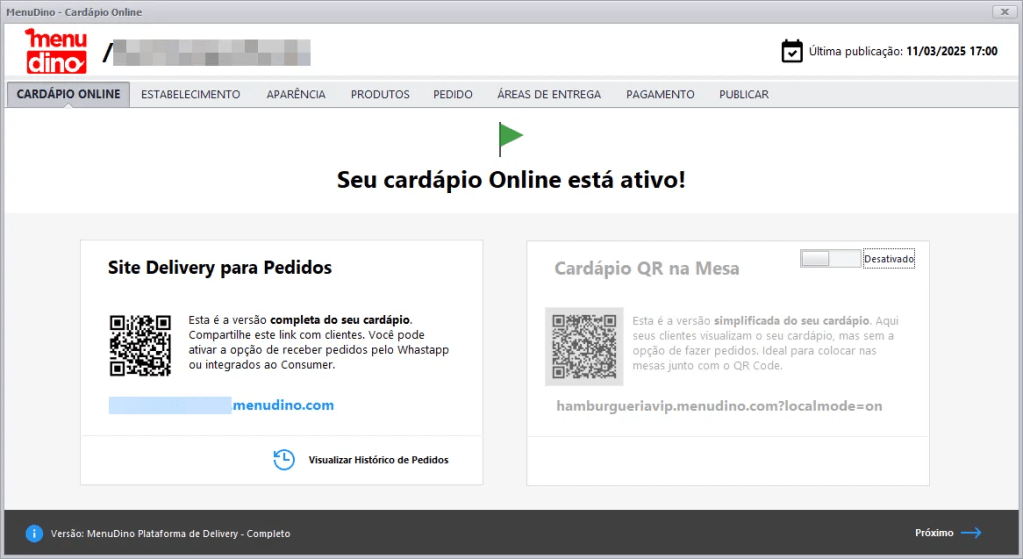Click the order history clock icon
This screenshot has height=559, width=1023.
pyautogui.click(x=284, y=460)
